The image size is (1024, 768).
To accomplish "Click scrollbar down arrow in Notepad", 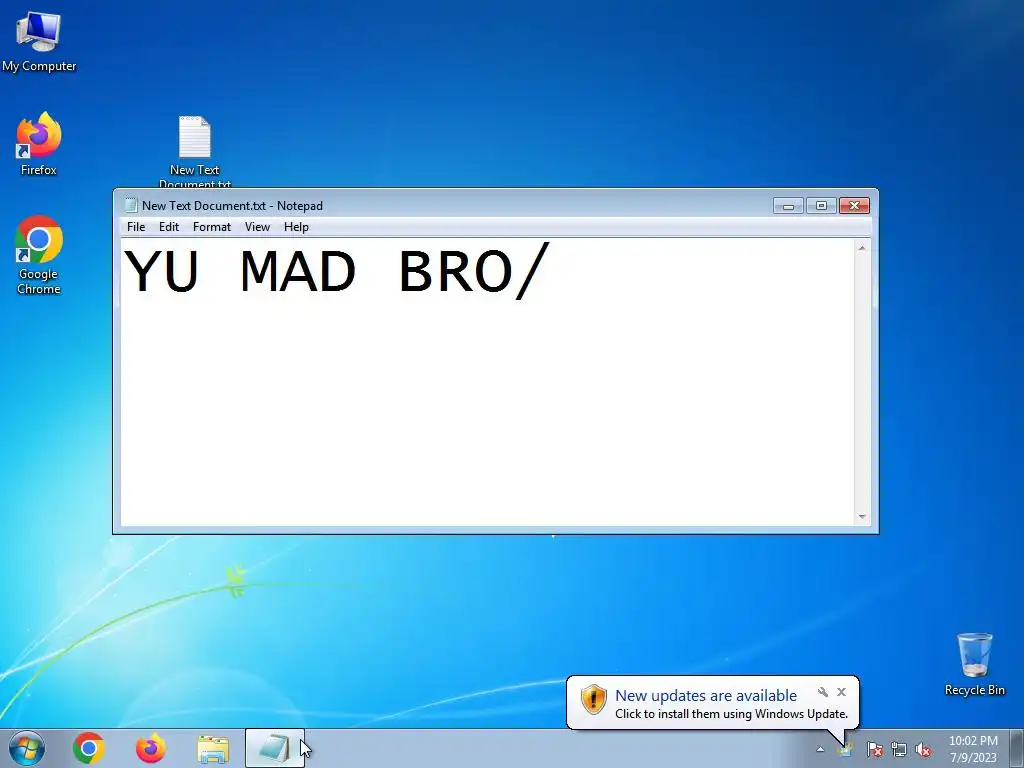I will click(862, 517).
